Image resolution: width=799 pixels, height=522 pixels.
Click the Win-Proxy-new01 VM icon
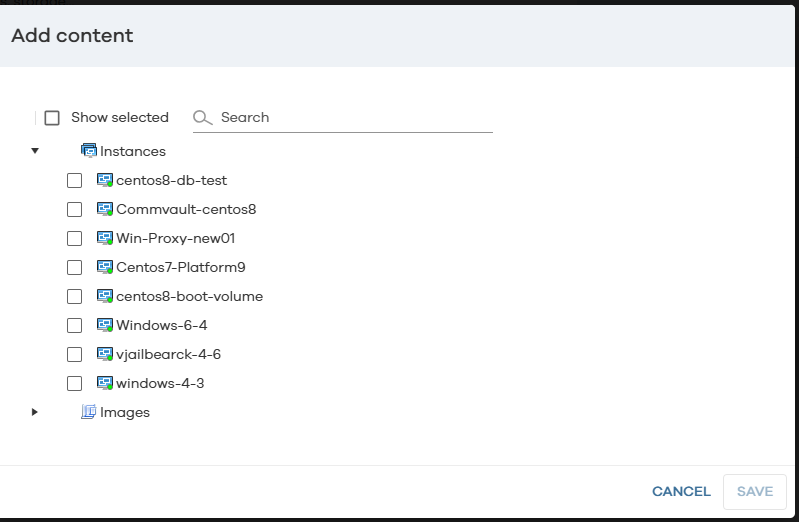point(105,238)
